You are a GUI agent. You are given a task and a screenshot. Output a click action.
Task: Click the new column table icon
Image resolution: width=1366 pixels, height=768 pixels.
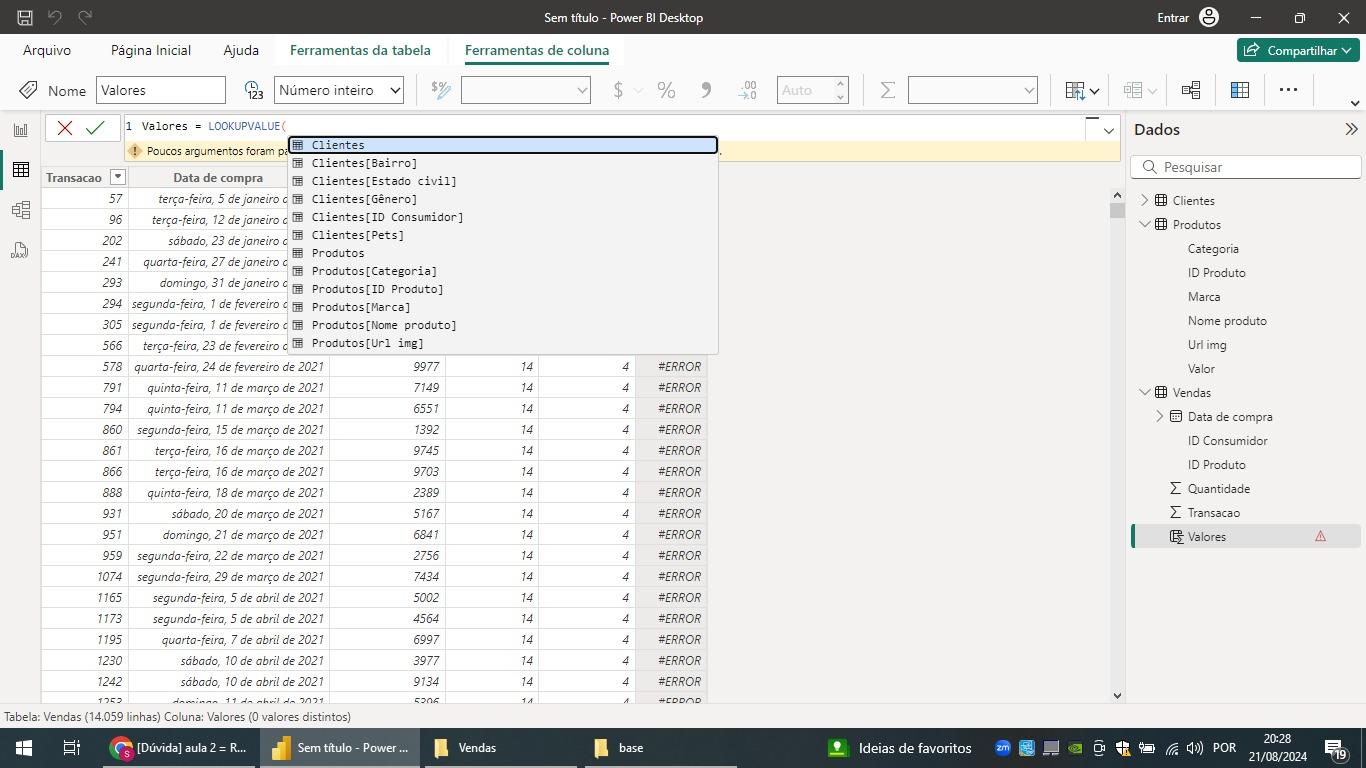tap(1240, 90)
